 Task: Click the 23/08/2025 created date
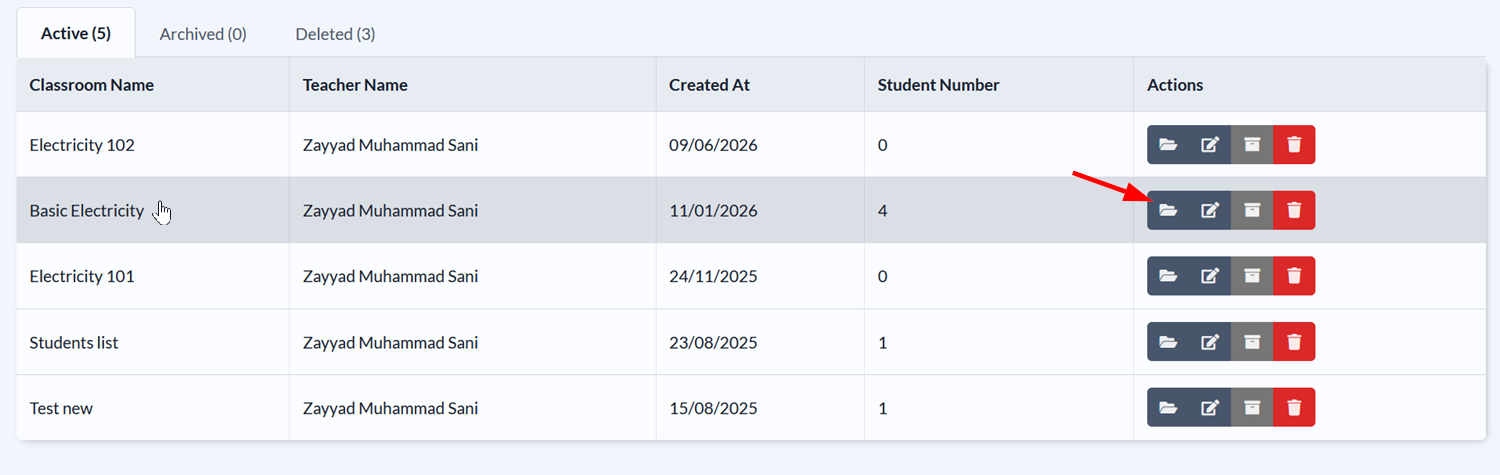click(713, 342)
